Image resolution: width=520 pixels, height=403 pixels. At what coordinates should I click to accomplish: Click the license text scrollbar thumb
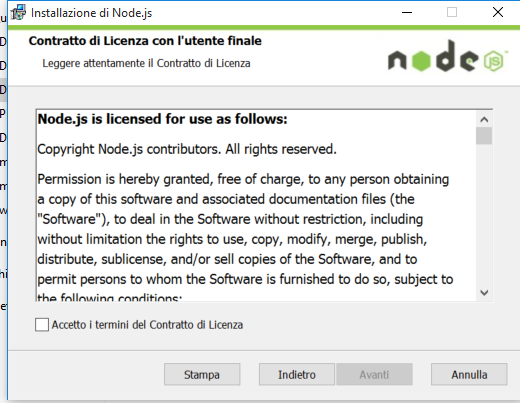pyautogui.click(x=484, y=136)
